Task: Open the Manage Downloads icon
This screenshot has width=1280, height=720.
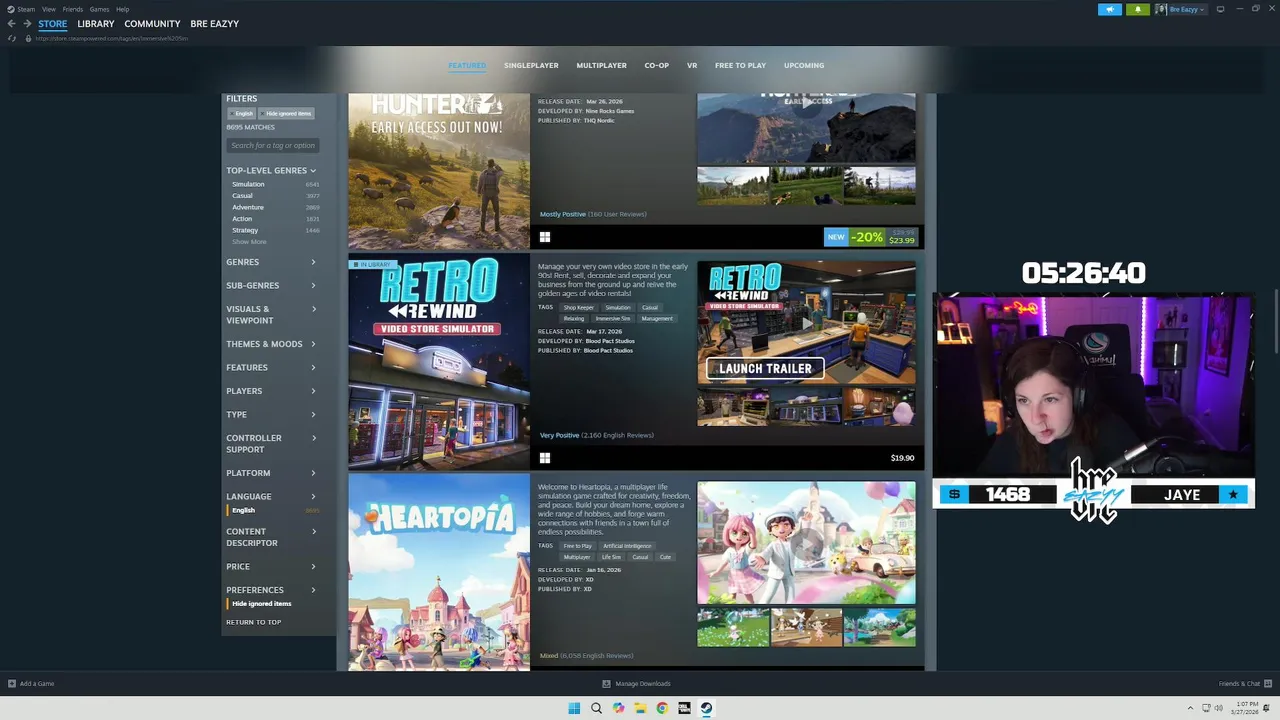Action: tap(606, 684)
